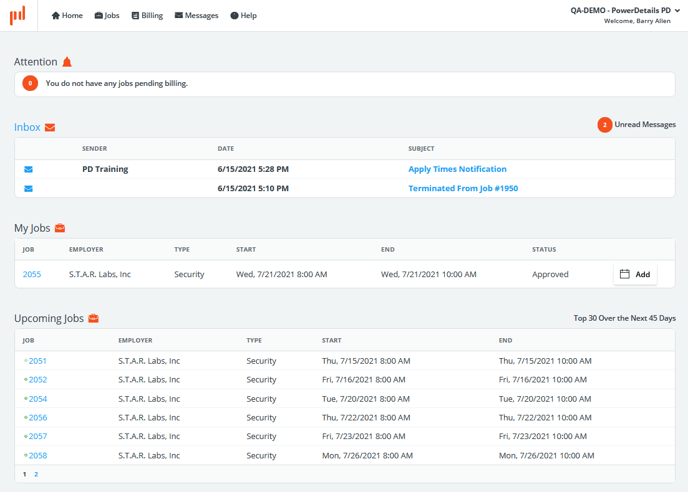
Task: Go to page 2 of Upcoming Jobs
Action: 36,474
